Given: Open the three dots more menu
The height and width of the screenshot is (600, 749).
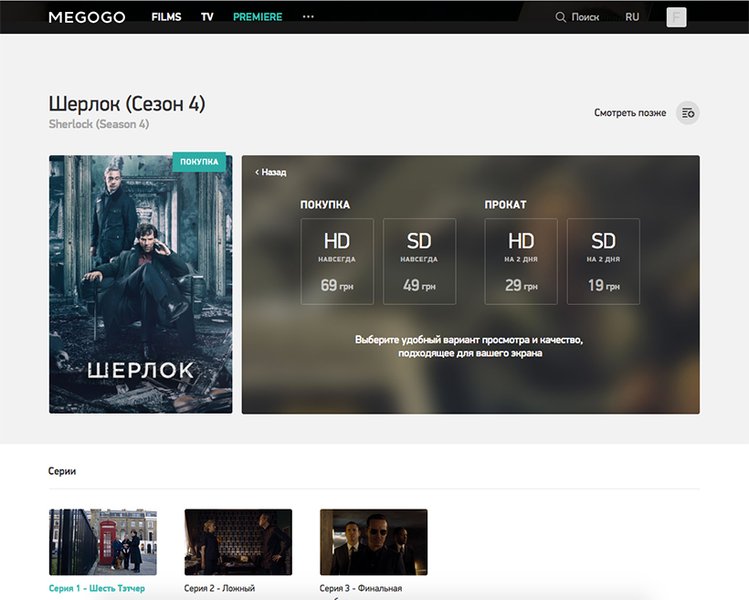Looking at the screenshot, I should (308, 17).
